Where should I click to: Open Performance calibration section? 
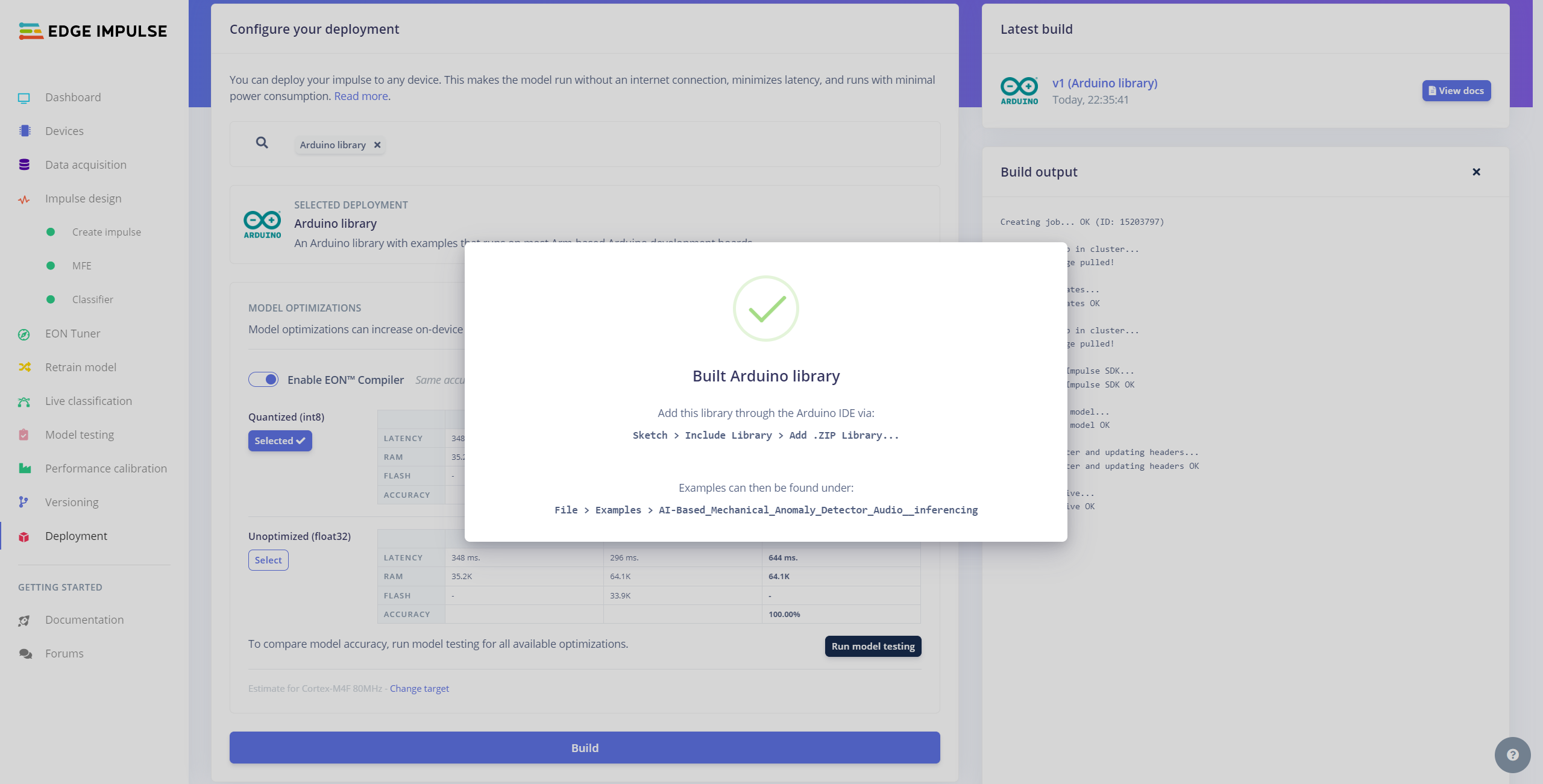coord(106,468)
